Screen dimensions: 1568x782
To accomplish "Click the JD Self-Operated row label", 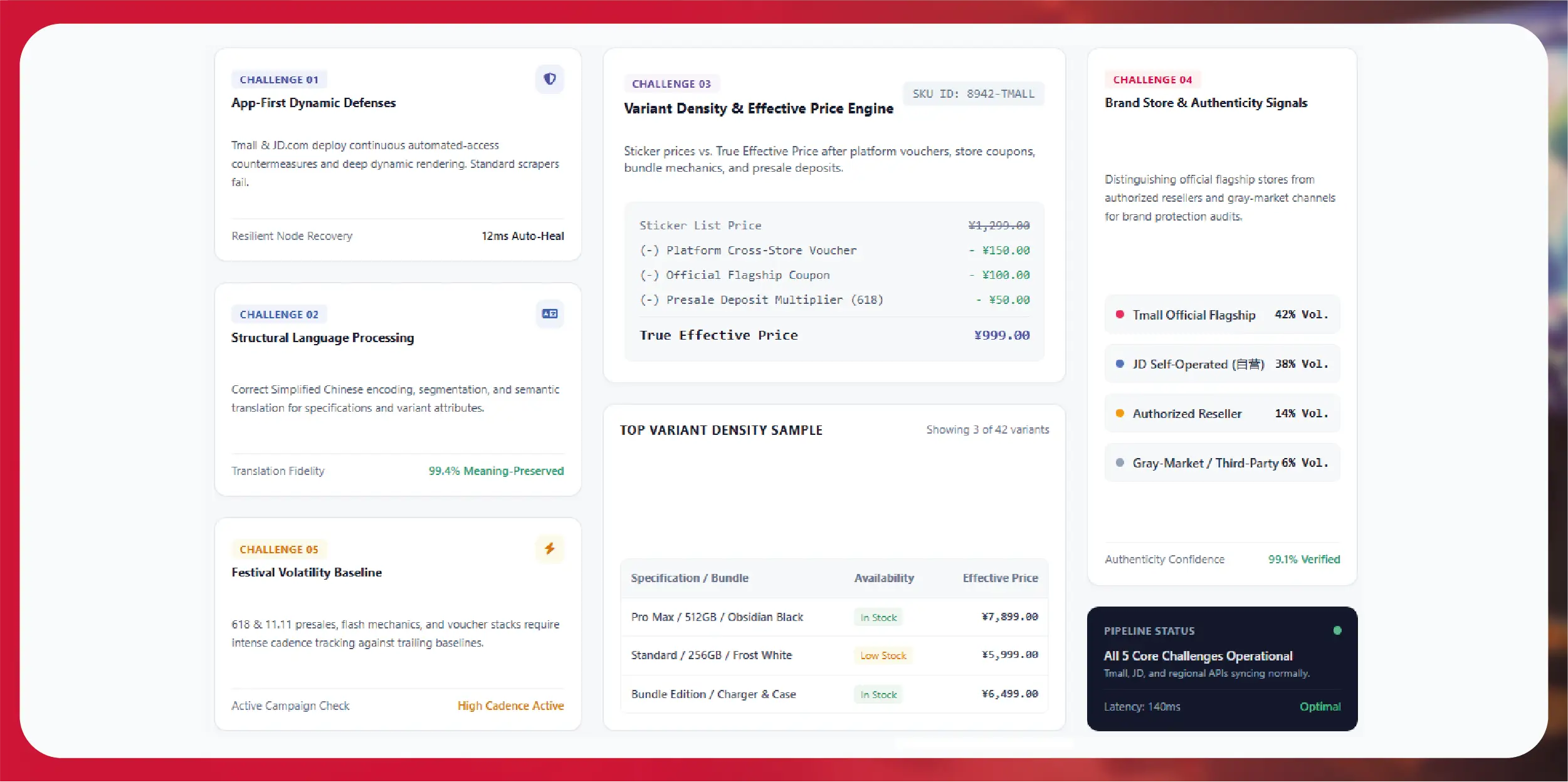I will pos(1198,364).
